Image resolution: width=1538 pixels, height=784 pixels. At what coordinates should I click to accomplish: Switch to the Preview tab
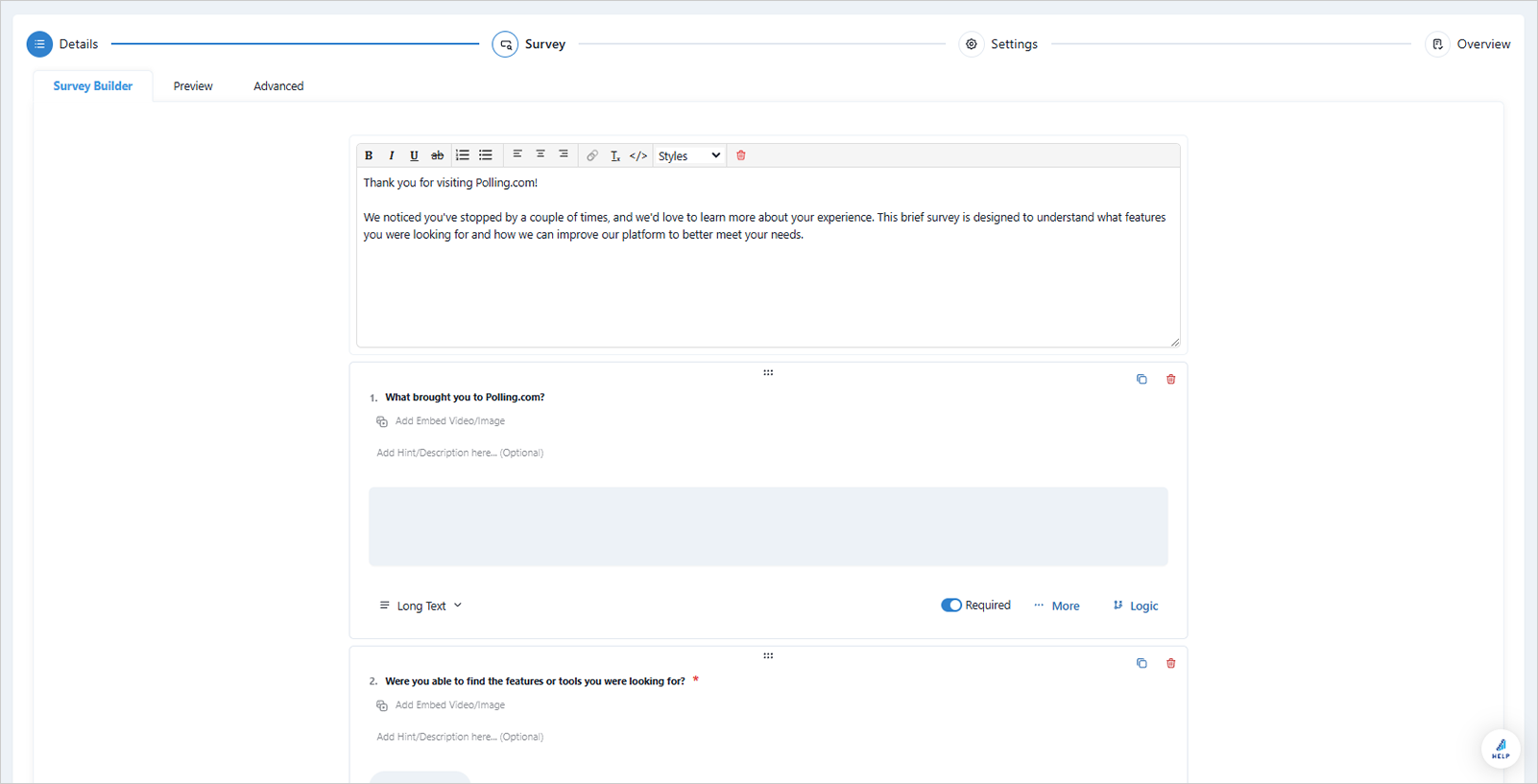click(x=193, y=86)
